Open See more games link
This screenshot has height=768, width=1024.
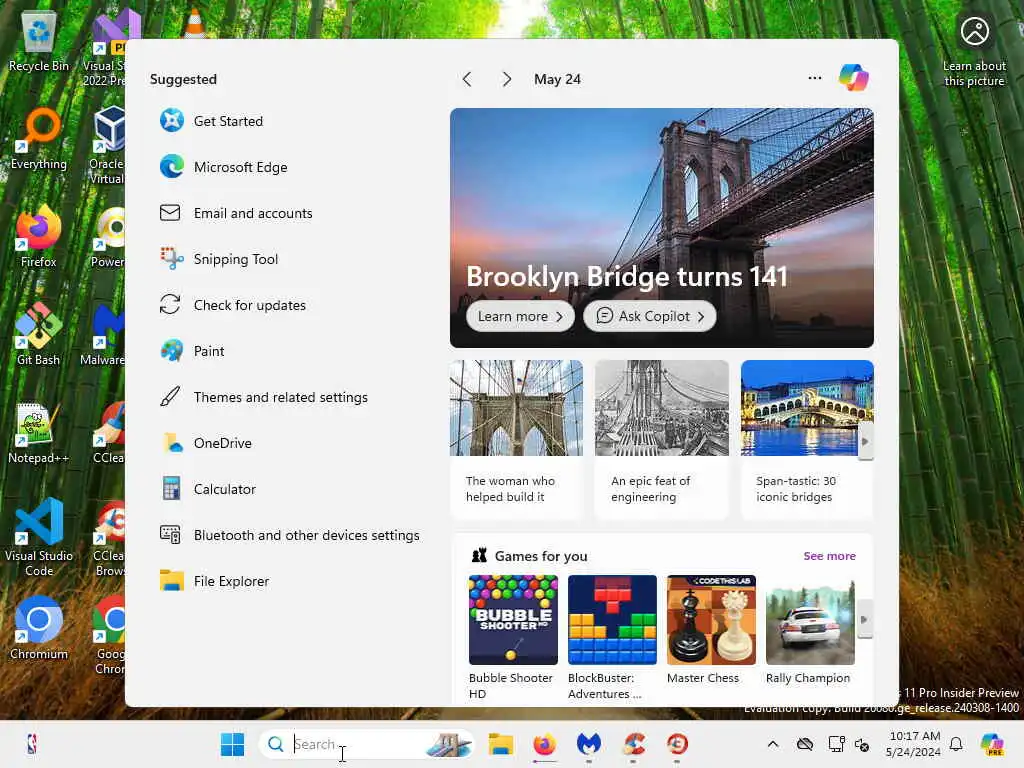click(x=829, y=556)
